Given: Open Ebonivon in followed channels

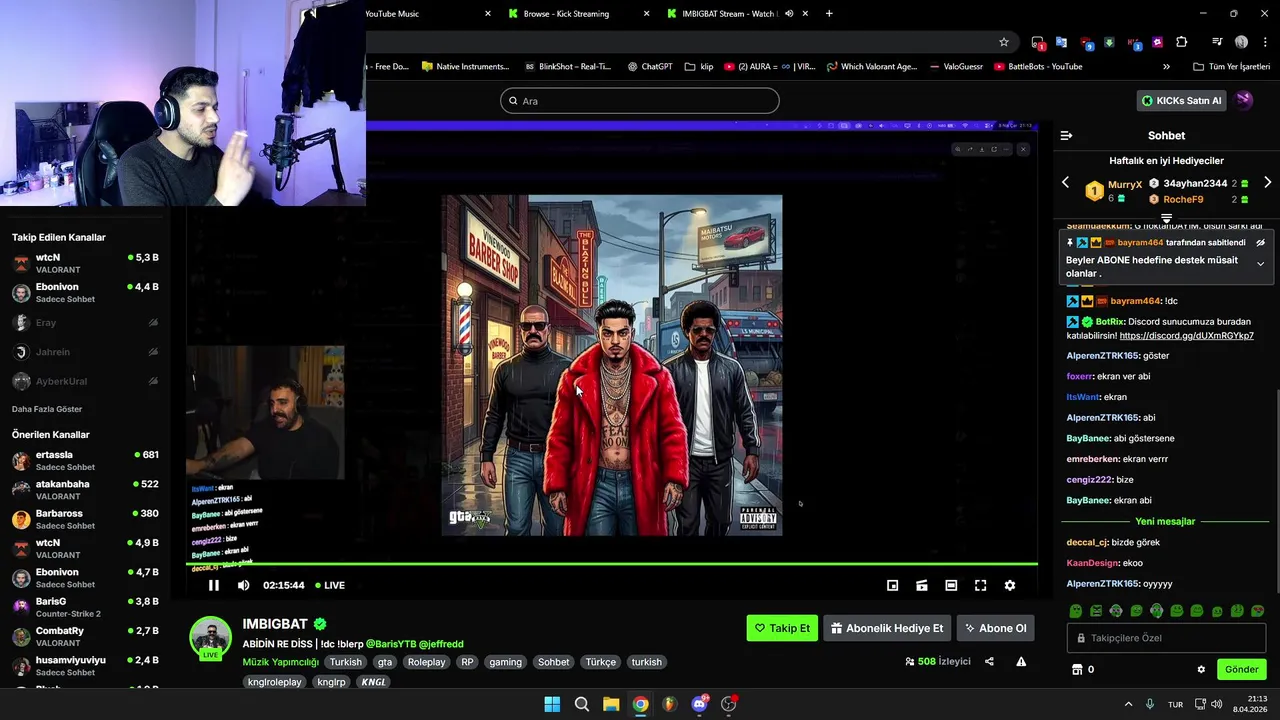Looking at the screenshot, I should (85, 292).
